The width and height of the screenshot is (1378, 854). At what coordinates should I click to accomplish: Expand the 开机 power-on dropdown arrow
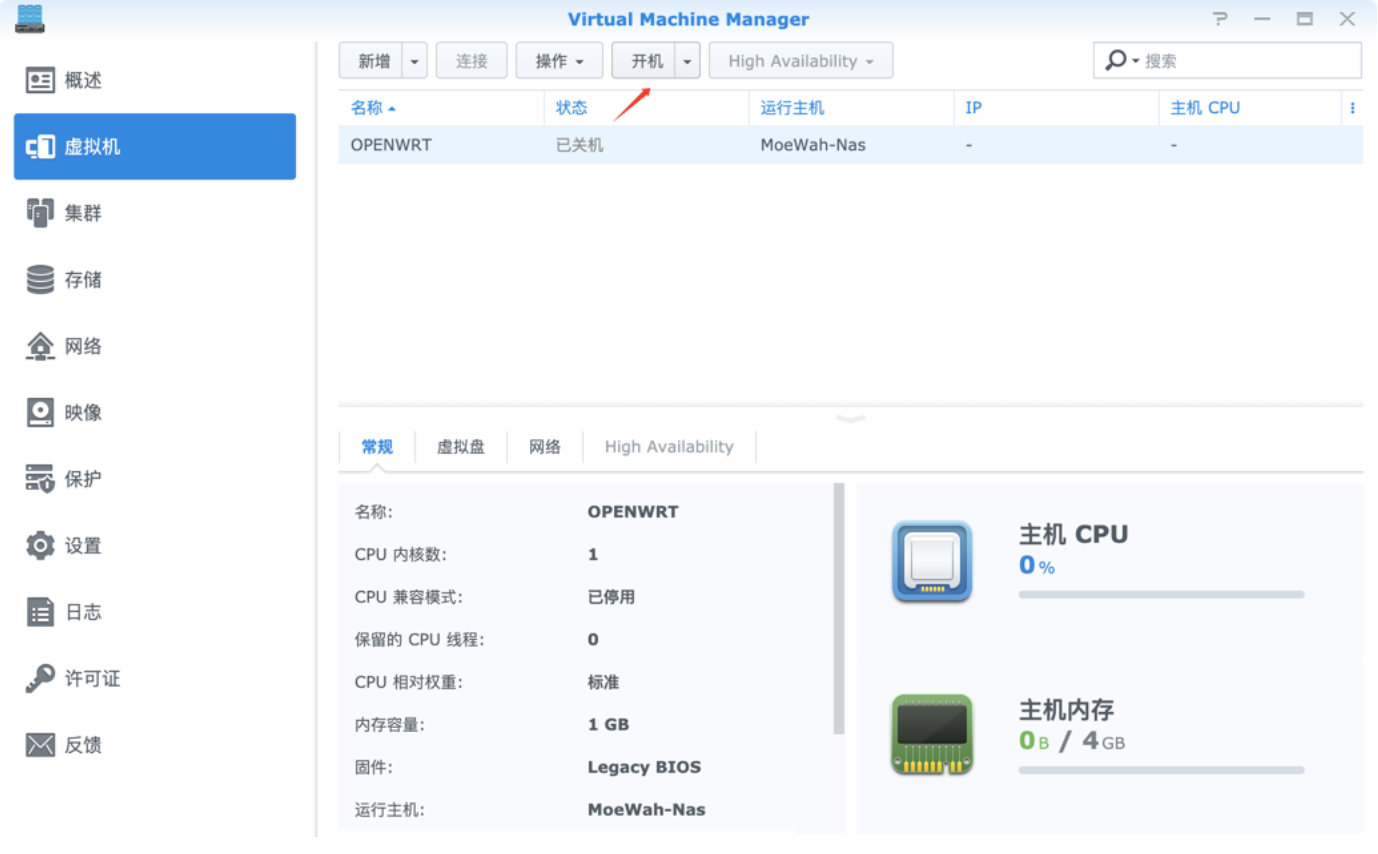click(x=687, y=61)
